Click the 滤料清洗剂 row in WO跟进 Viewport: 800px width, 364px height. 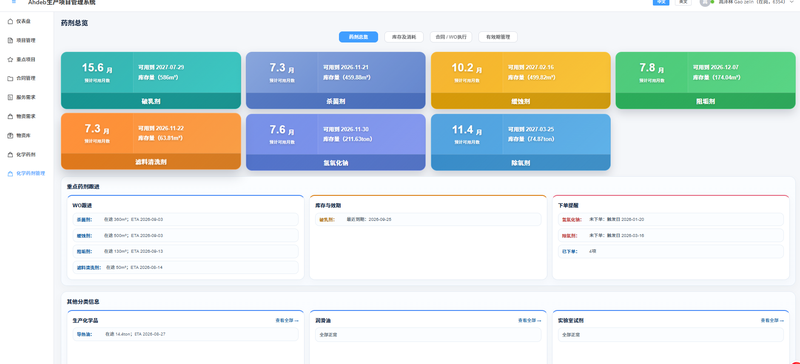tap(185, 267)
